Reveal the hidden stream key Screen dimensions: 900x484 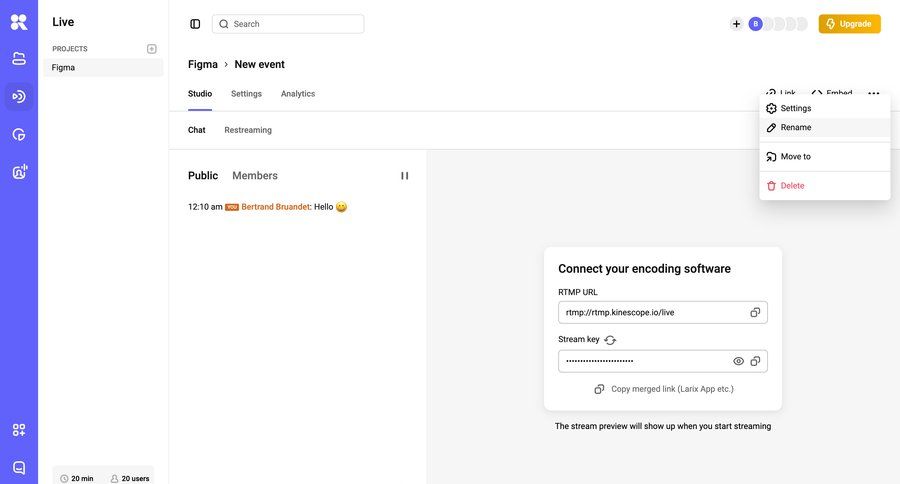pos(738,361)
